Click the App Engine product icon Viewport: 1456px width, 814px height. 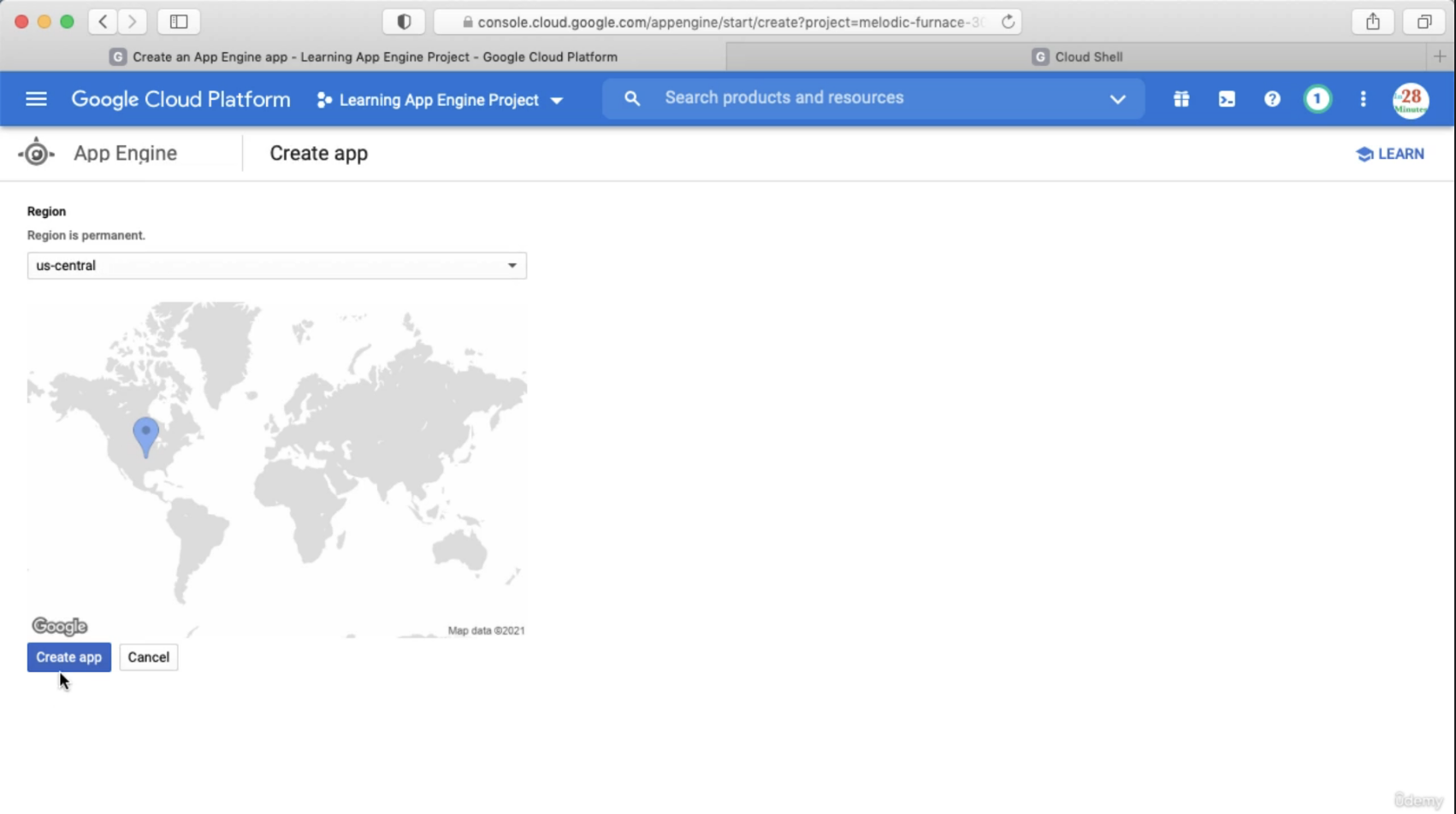click(x=36, y=153)
